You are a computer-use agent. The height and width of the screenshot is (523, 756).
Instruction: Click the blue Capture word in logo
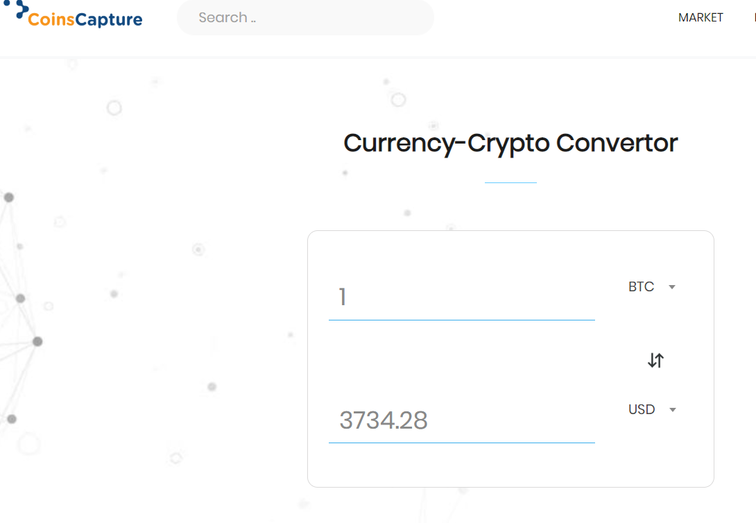[x=109, y=20]
